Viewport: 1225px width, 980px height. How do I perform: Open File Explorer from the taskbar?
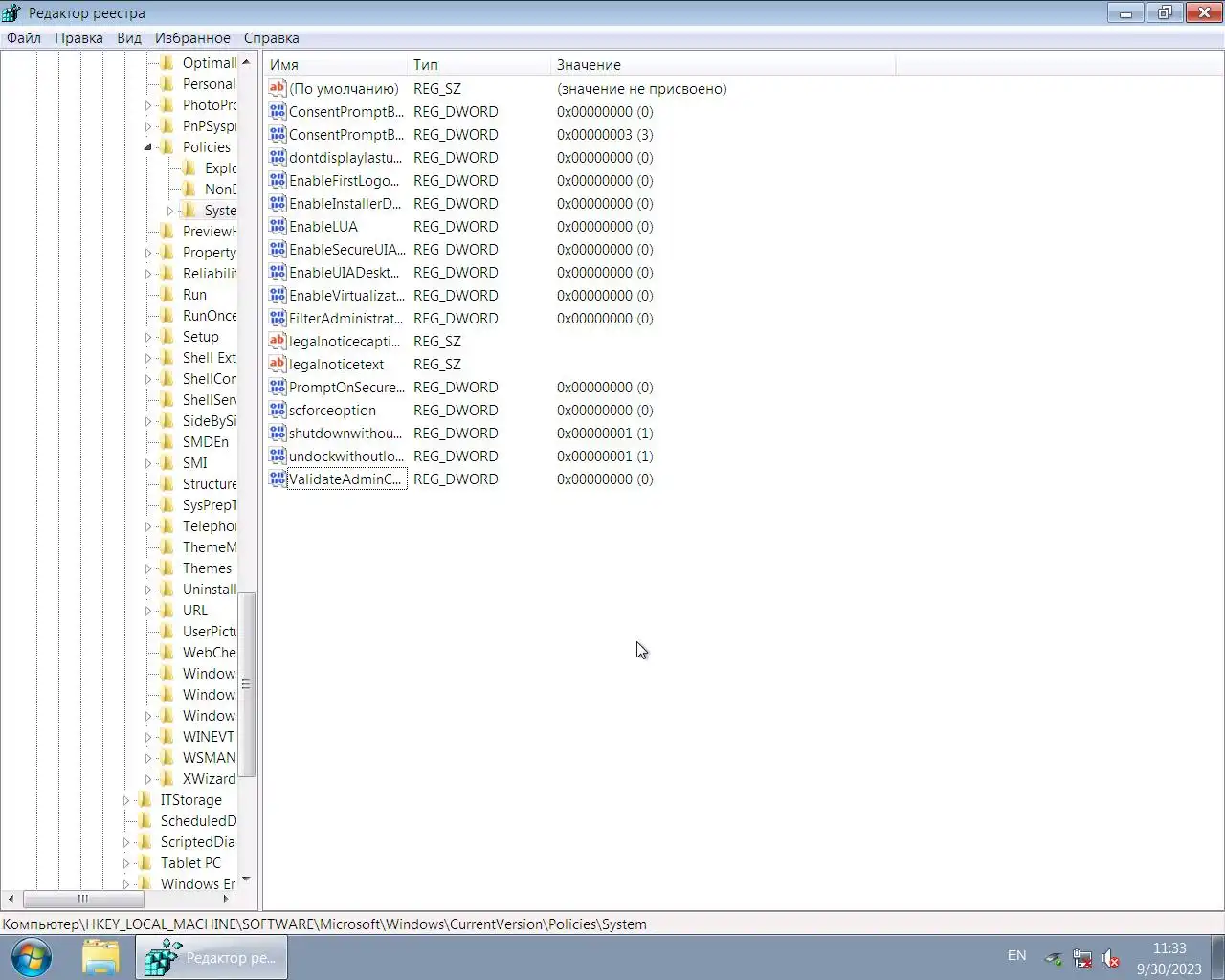coord(100,957)
